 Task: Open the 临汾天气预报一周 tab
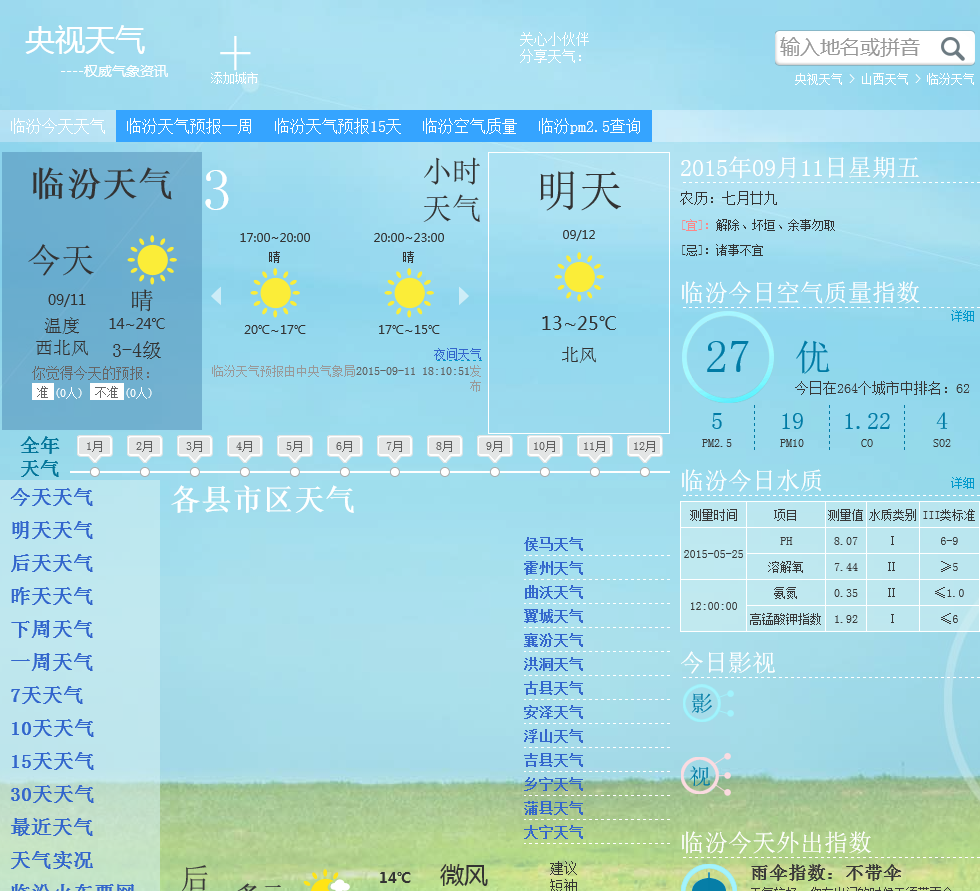(x=189, y=126)
